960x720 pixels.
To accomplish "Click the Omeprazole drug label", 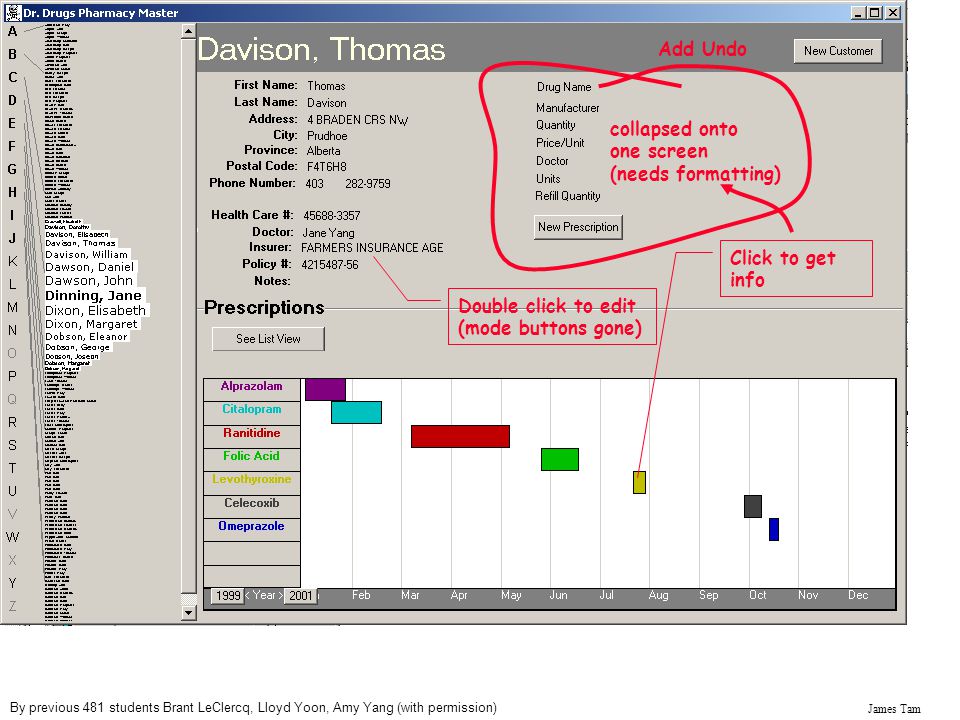I will tap(252, 527).
